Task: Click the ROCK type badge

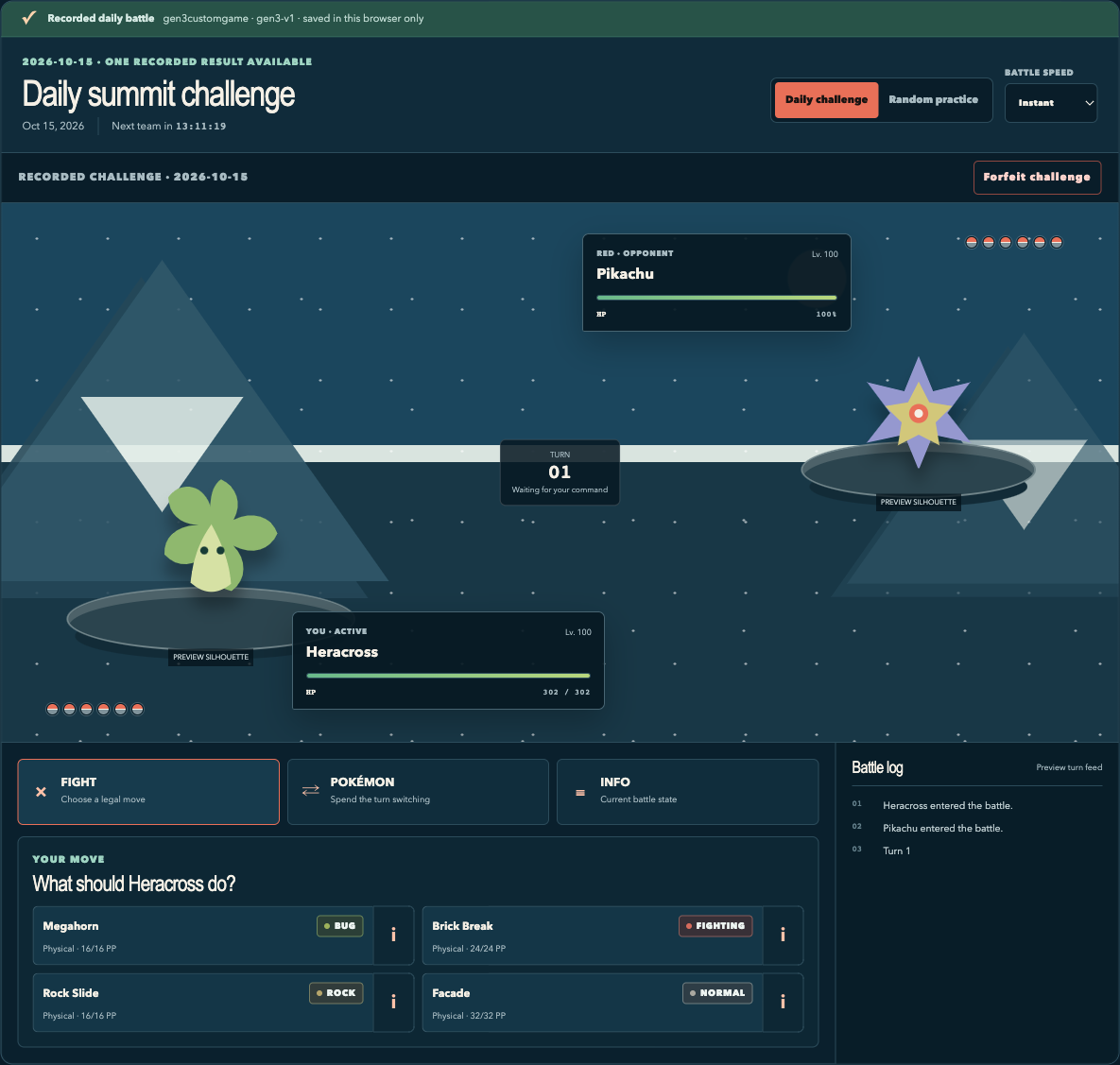Action: (x=336, y=993)
